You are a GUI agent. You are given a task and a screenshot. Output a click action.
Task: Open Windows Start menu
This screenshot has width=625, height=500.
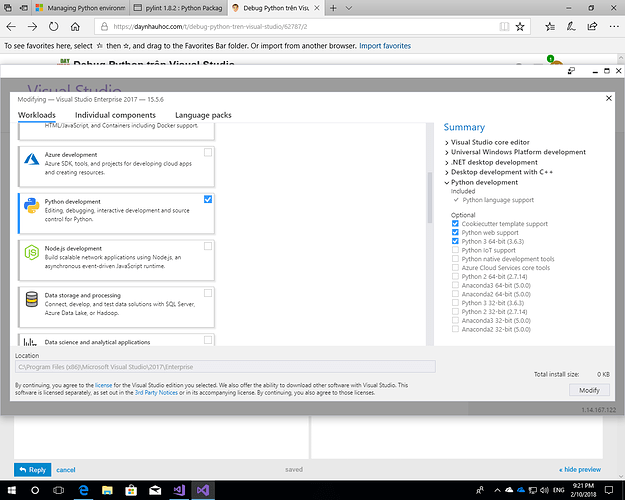point(11,490)
